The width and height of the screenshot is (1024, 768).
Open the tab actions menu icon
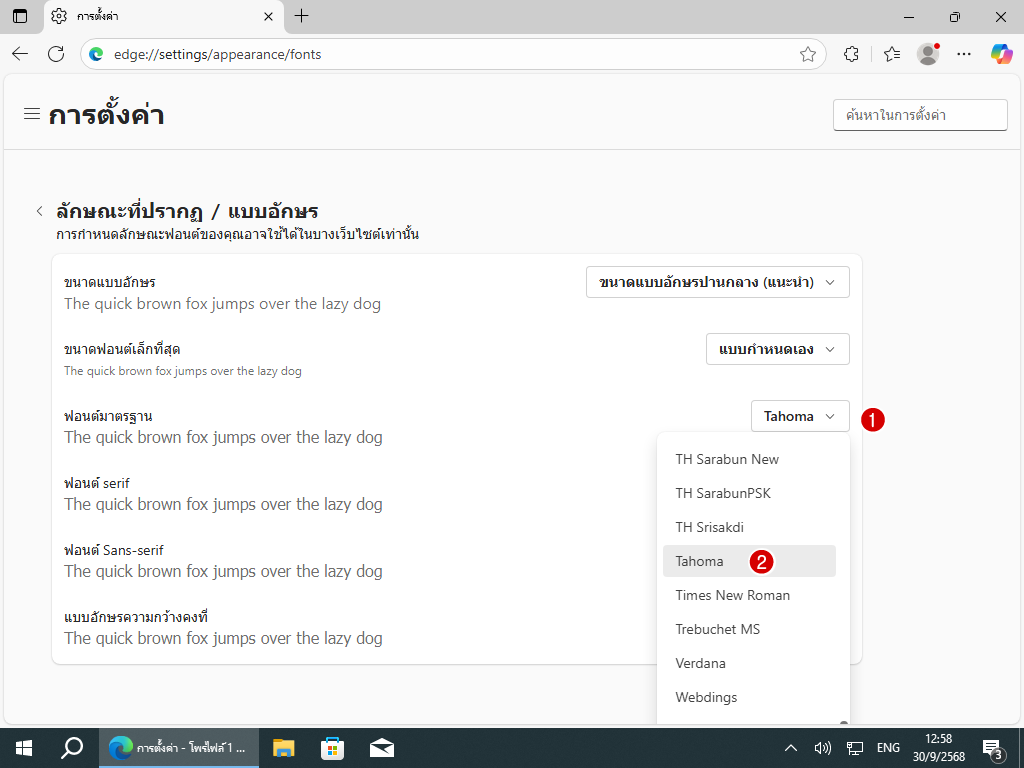click(x=20, y=16)
